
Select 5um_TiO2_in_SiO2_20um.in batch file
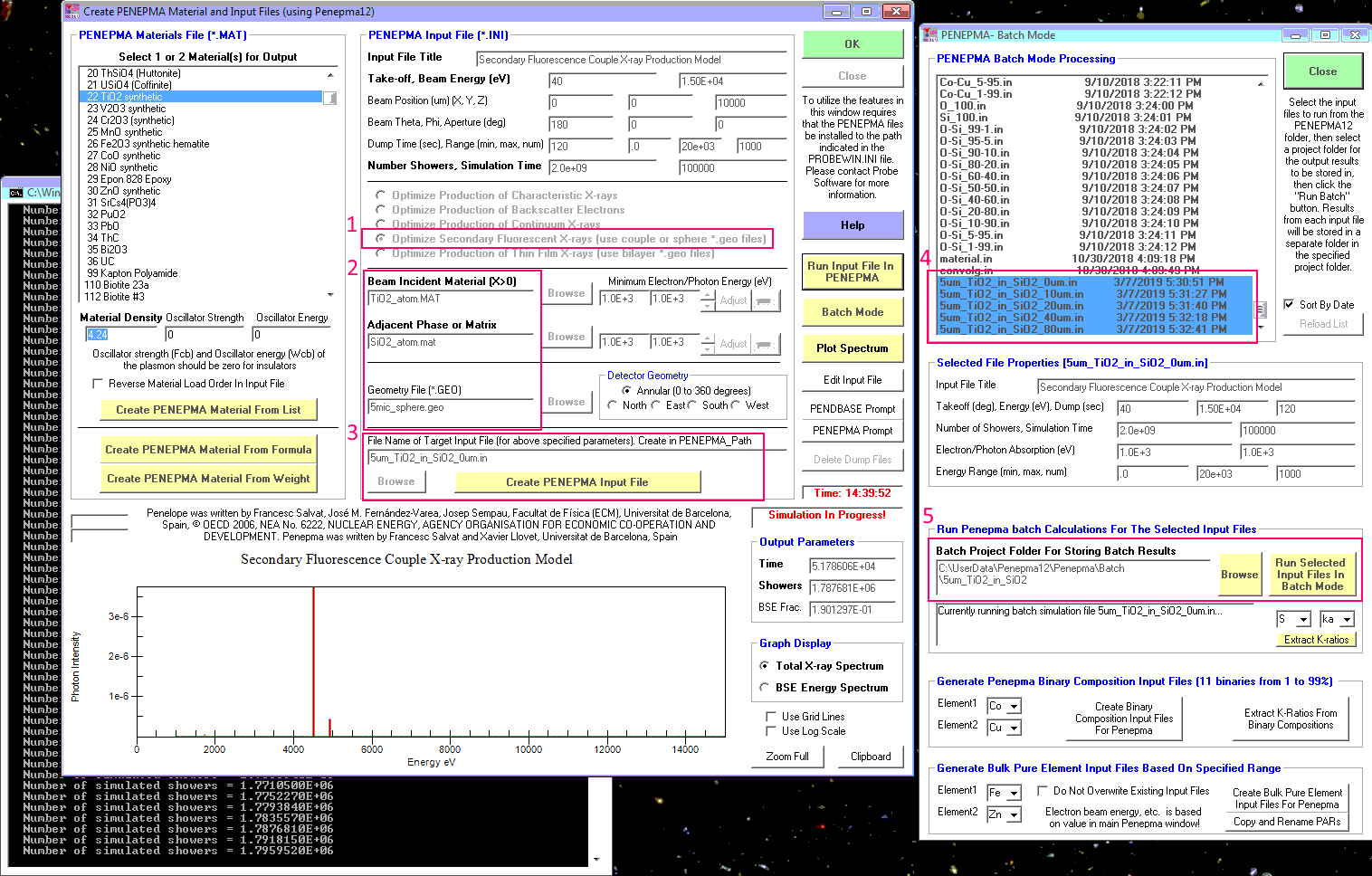pyautogui.click(x=1011, y=306)
